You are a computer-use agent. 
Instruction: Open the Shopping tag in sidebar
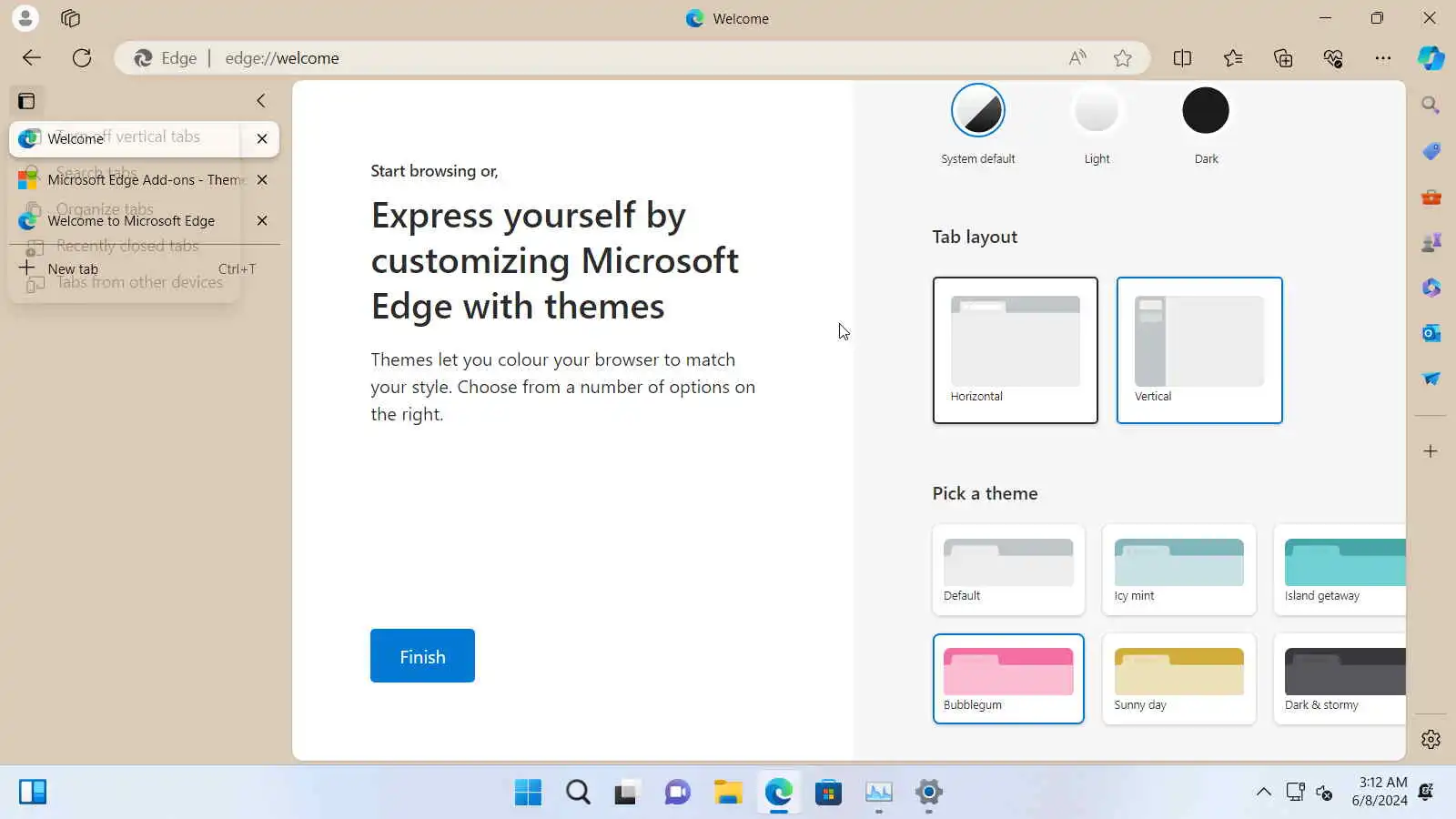1431,151
